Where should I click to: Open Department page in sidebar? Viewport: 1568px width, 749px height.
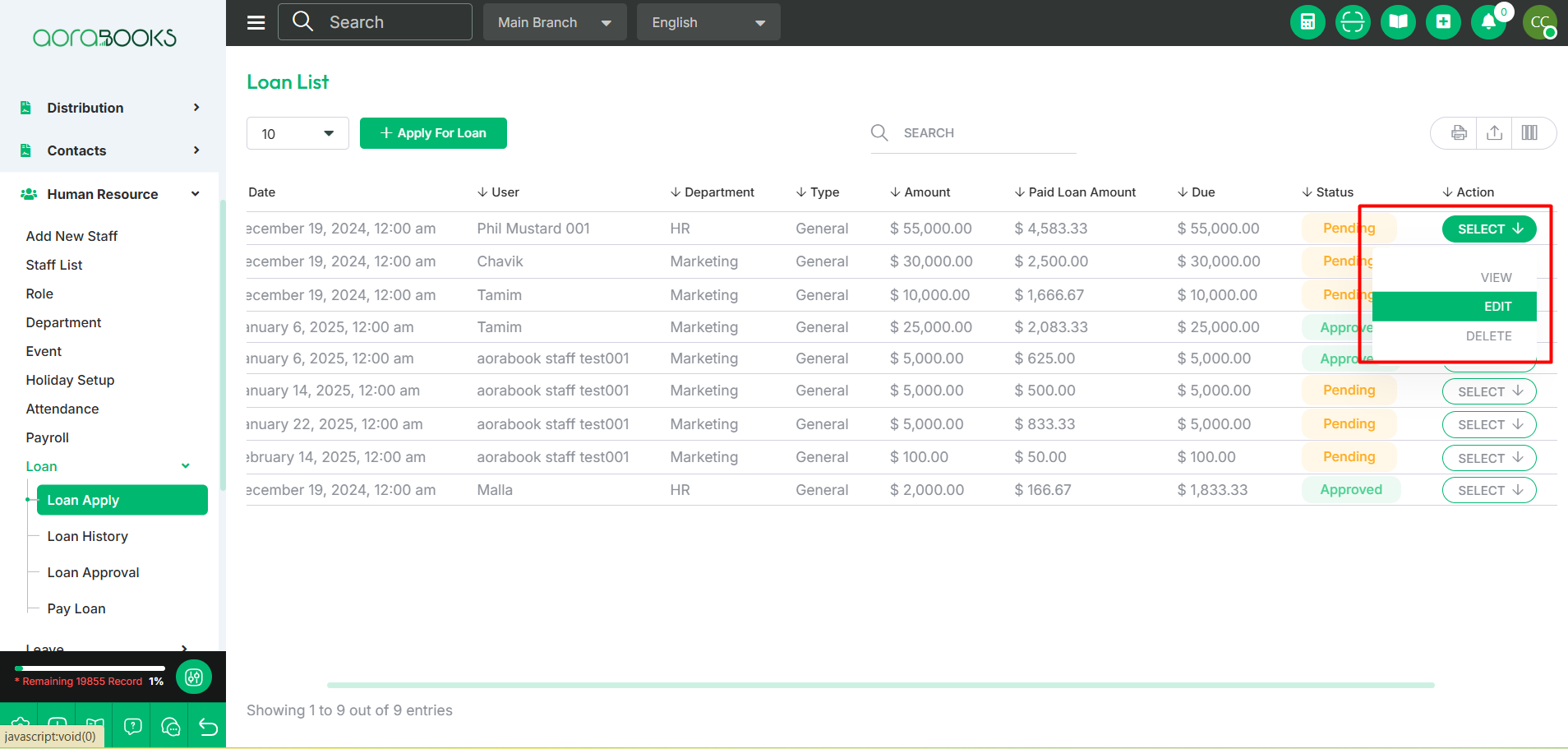(63, 322)
